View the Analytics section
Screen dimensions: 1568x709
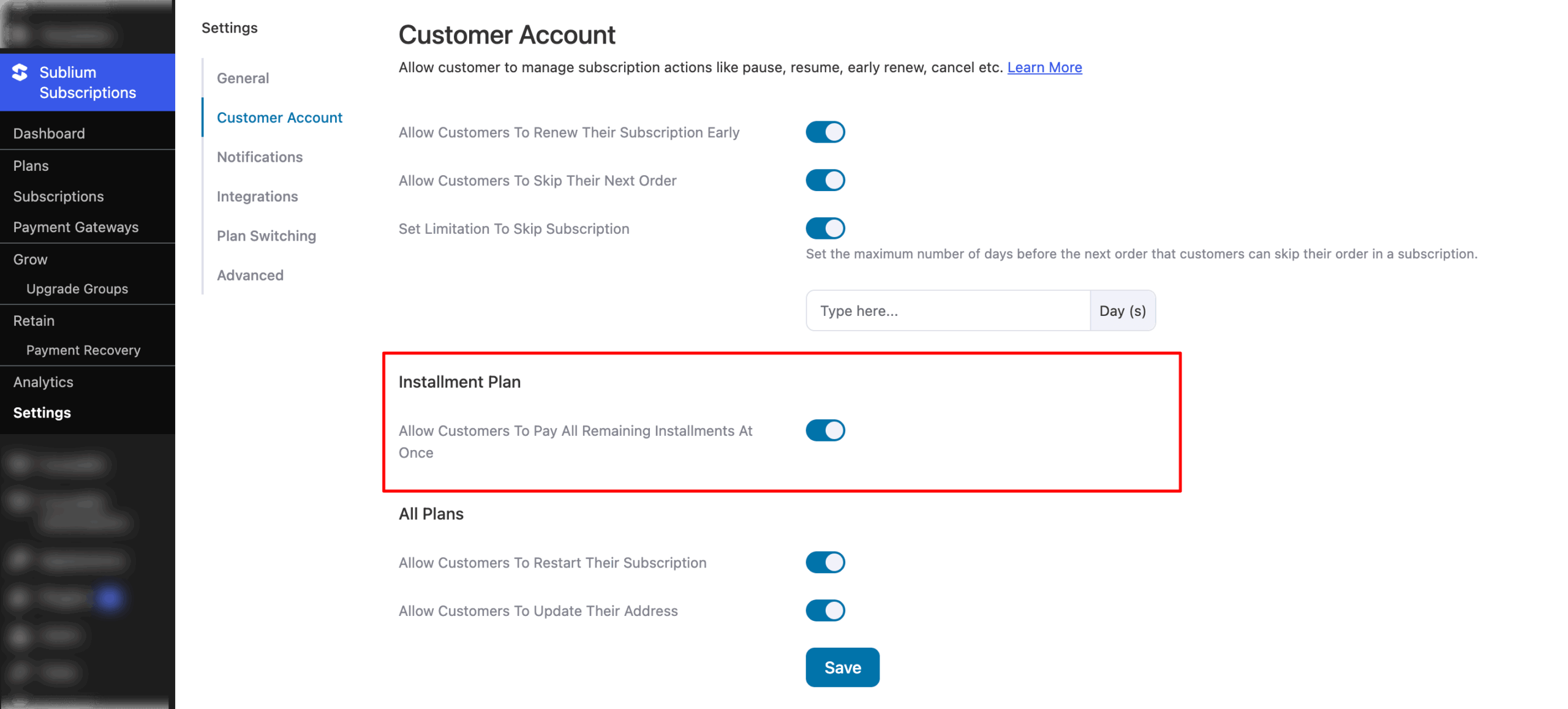pyautogui.click(x=43, y=381)
